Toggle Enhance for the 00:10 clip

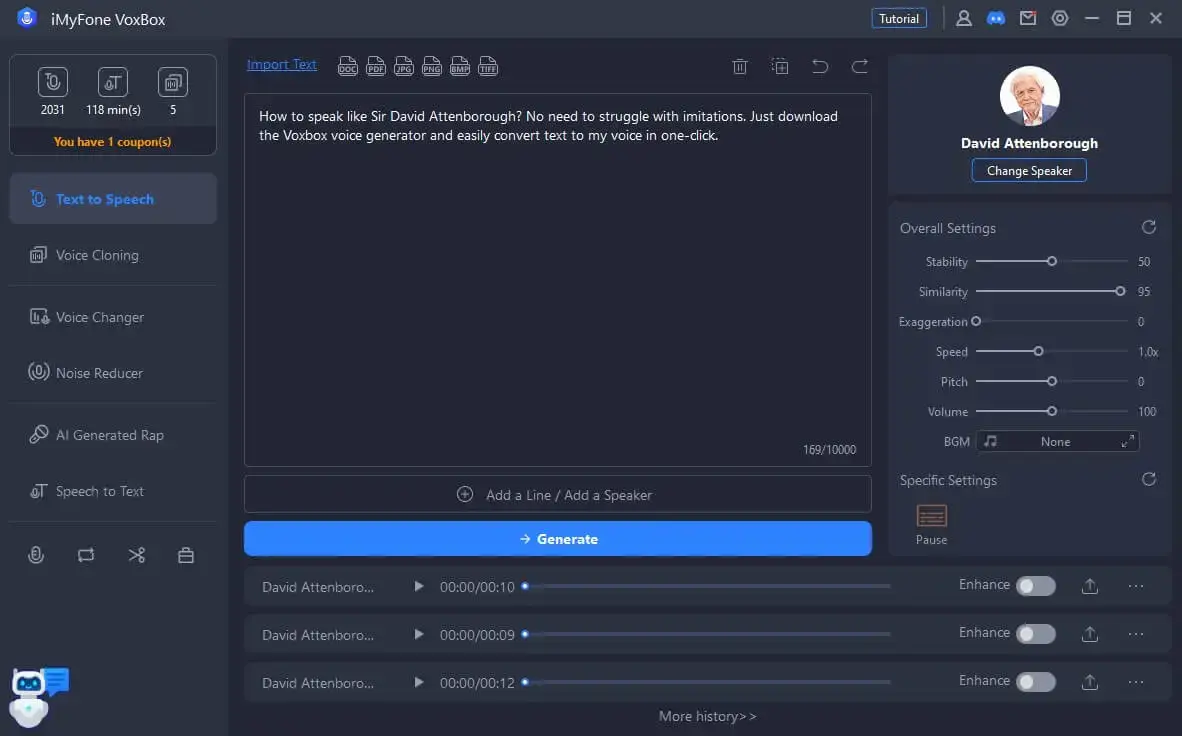1036,586
